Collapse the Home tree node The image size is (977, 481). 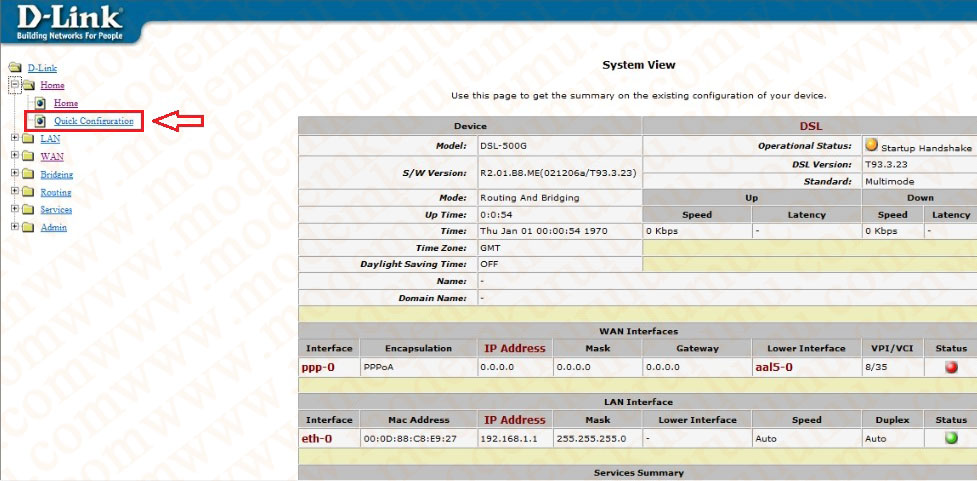pos(15,85)
